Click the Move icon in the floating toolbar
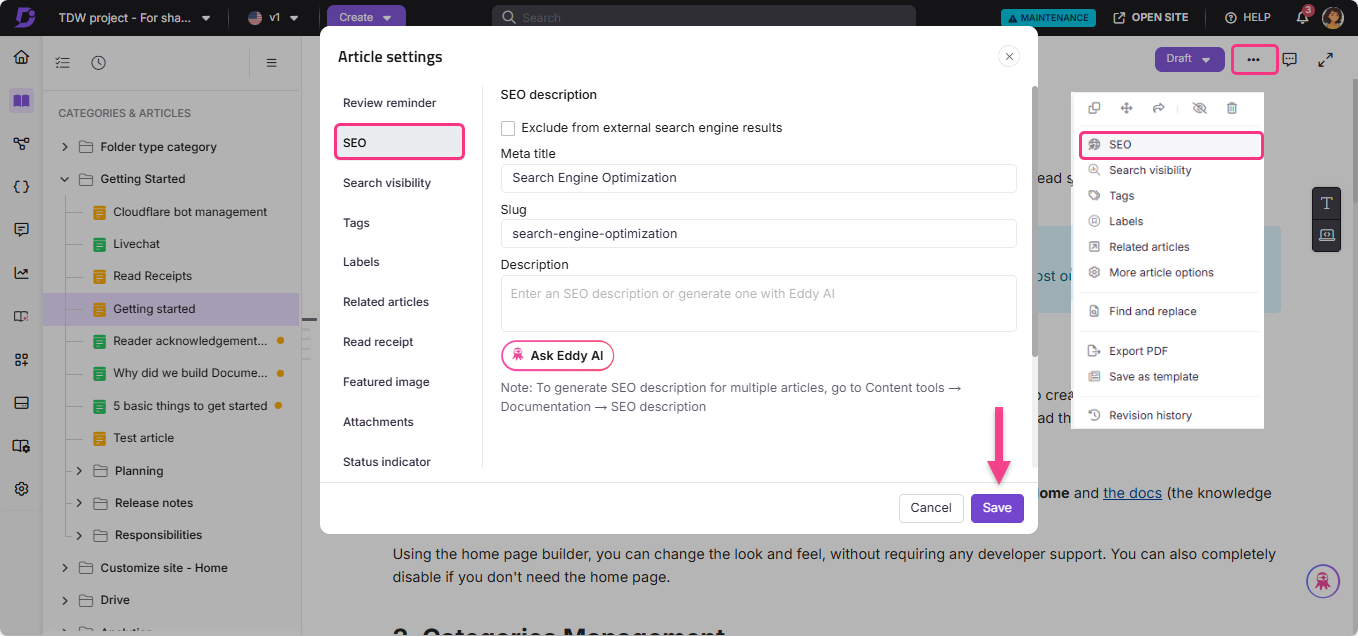Image resolution: width=1358 pixels, height=636 pixels. click(1128, 108)
